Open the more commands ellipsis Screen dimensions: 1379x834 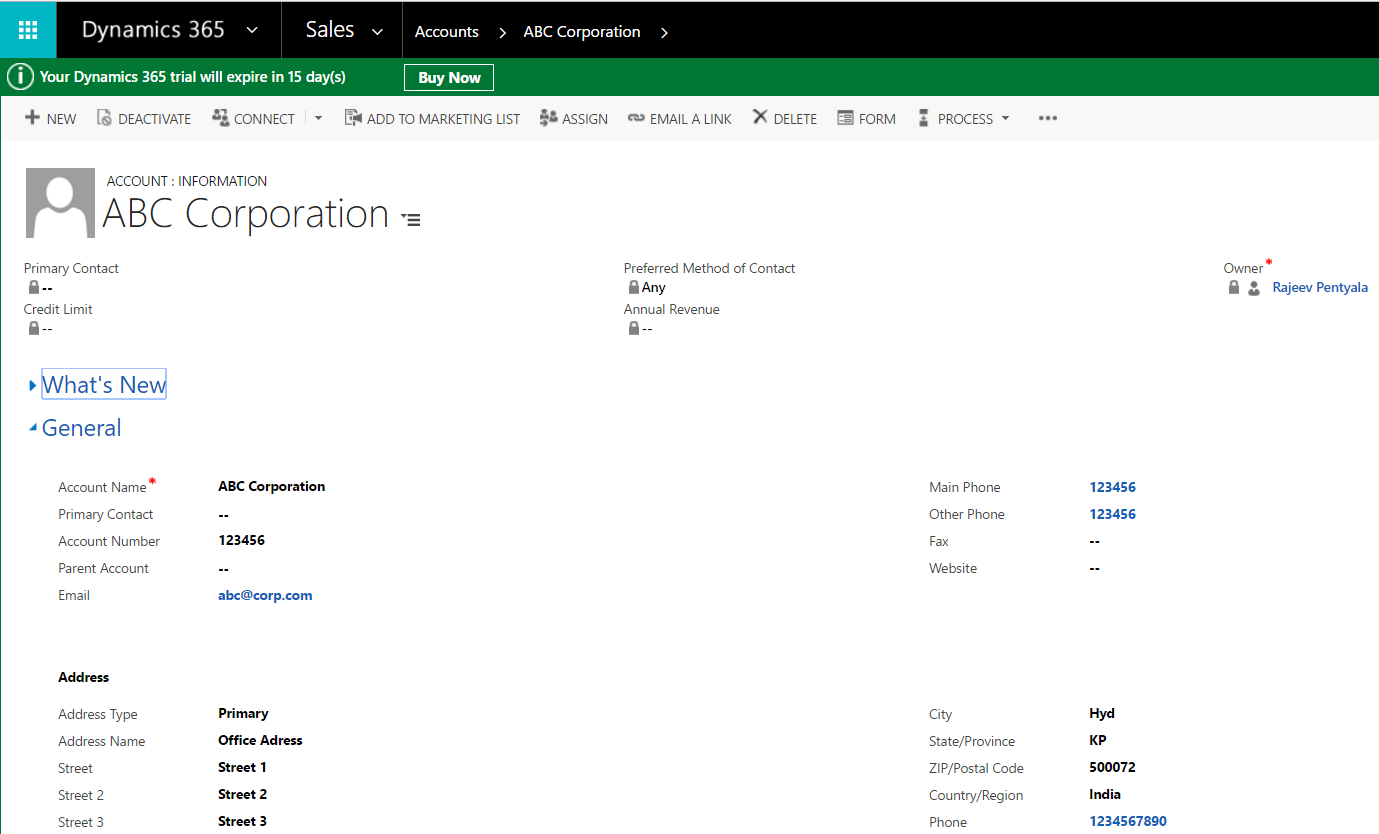(x=1047, y=118)
